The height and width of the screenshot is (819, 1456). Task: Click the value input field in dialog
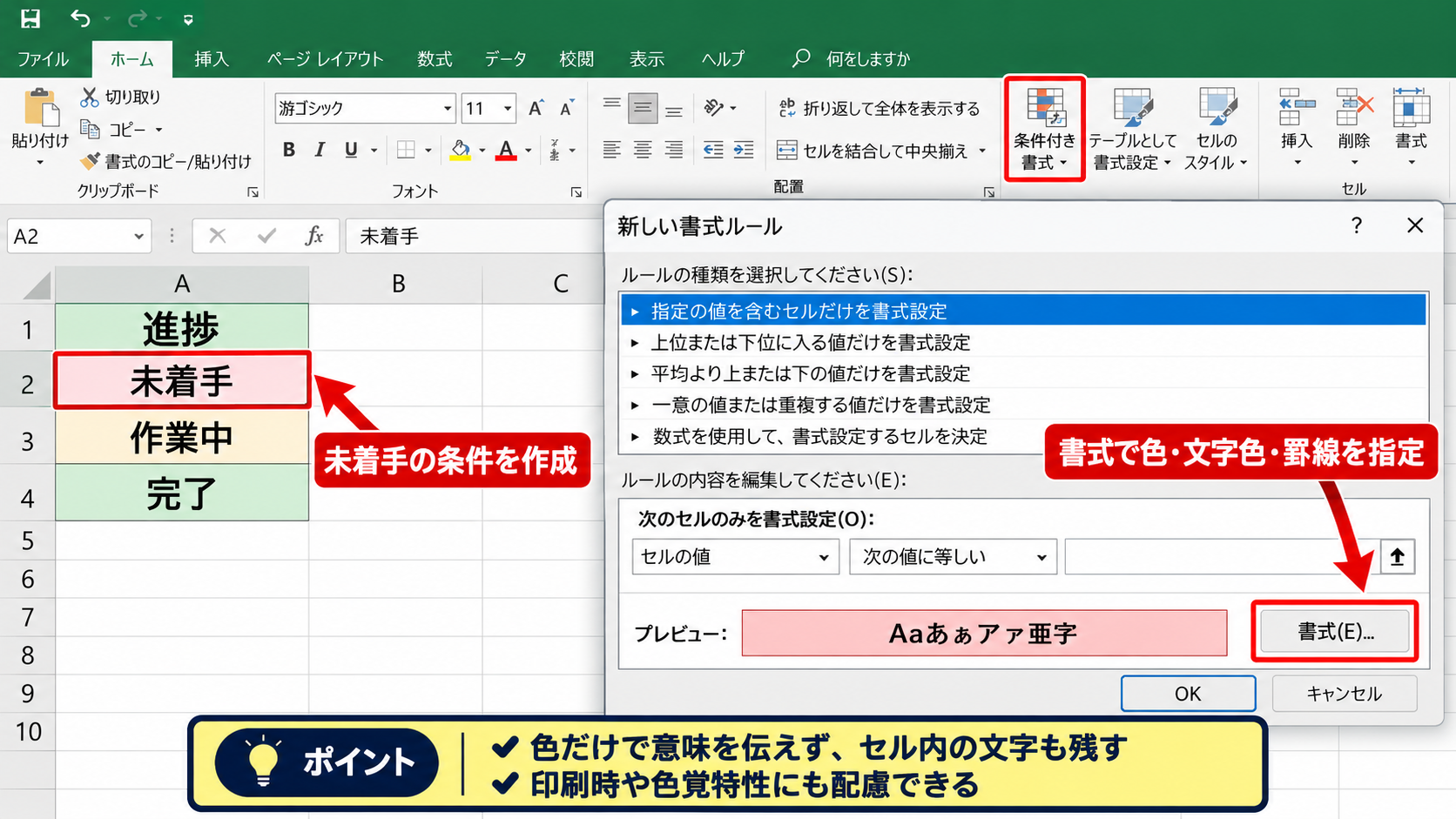[1222, 557]
